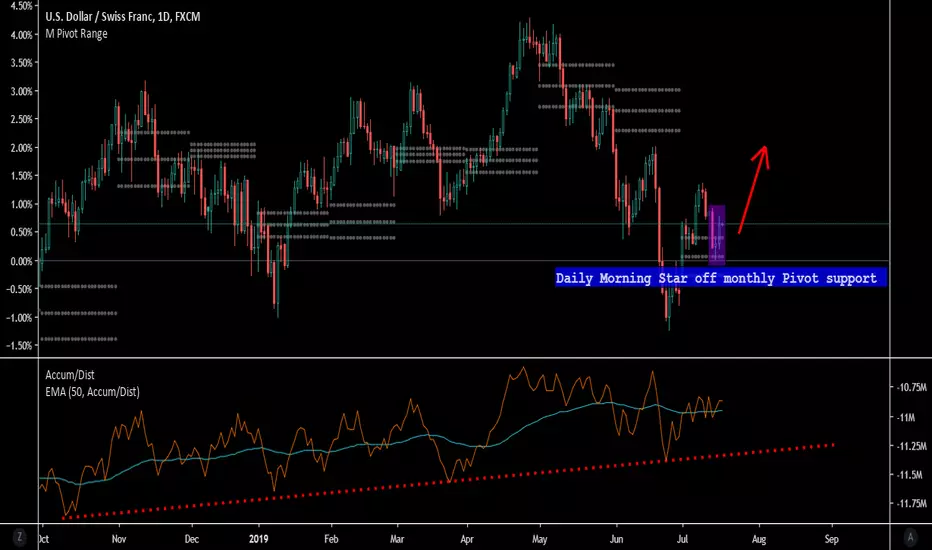Click the Mar label on time axis
932x550 pixels.
coord(397,539)
